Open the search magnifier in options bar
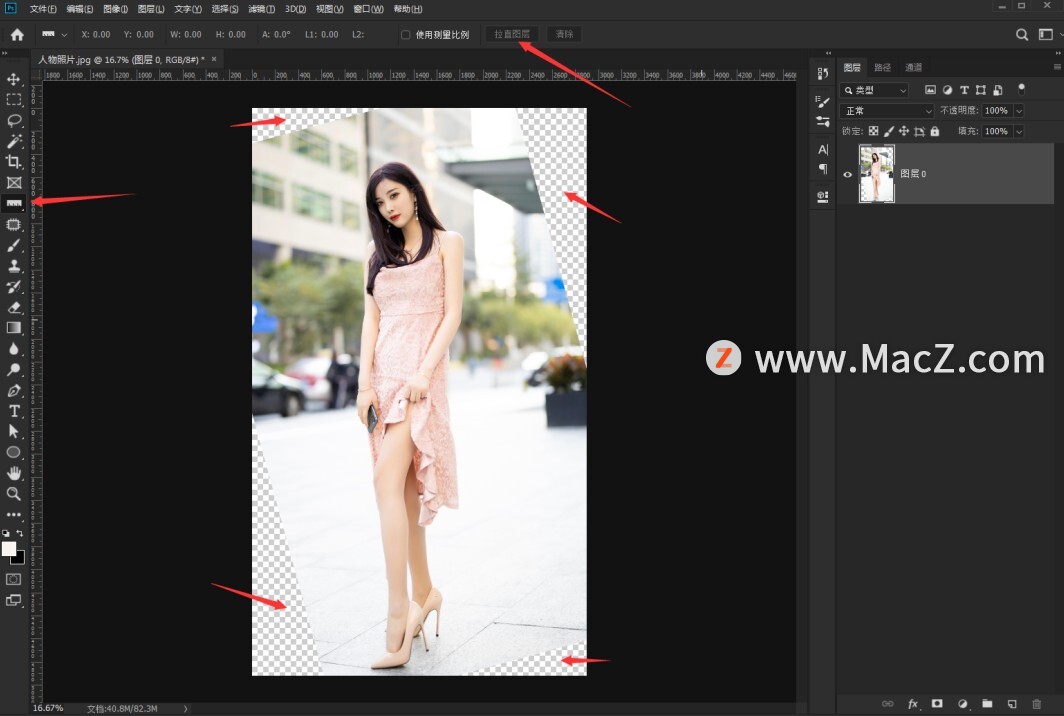This screenshot has width=1064, height=716. [x=1021, y=35]
